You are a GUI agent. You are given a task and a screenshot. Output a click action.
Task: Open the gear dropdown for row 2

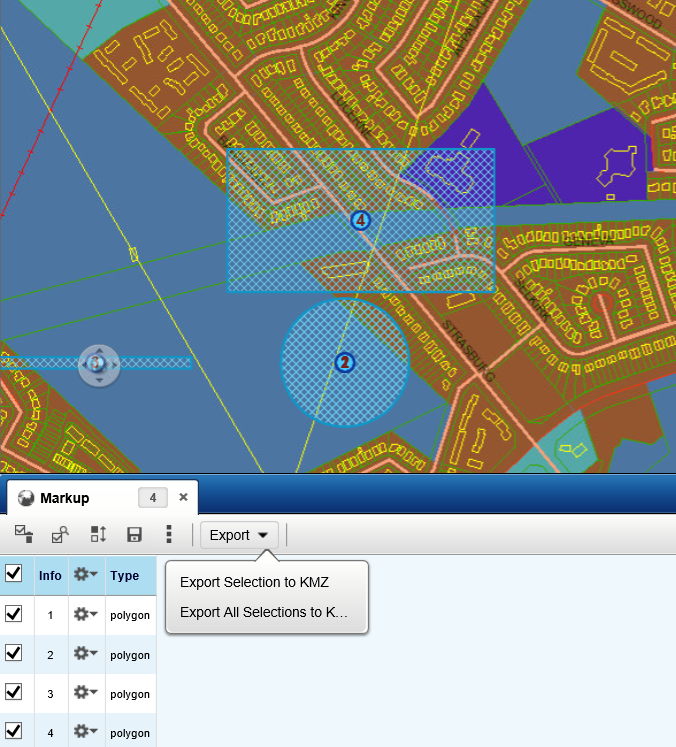click(86, 654)
